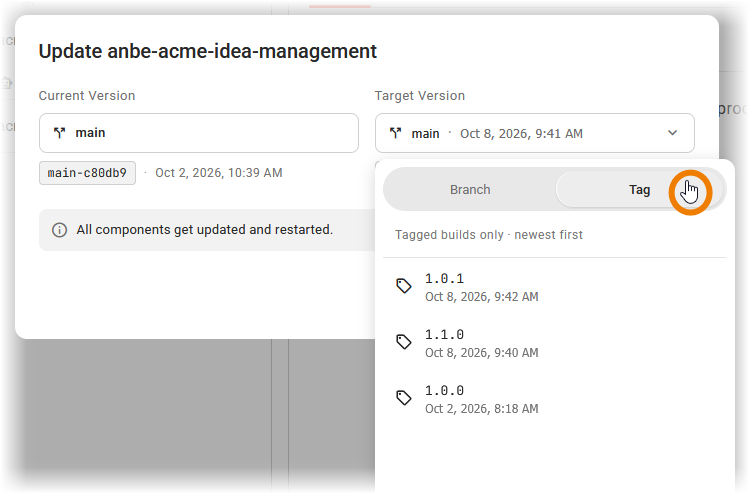749x494 pixels.
Task: Click the info icon next to update notice
Action: tap(59, 230)
